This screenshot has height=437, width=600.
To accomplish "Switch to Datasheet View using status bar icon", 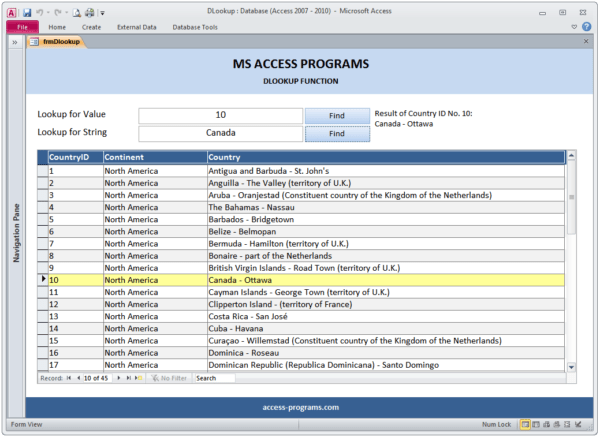I will pyautogui.click(x=536, y=424).
